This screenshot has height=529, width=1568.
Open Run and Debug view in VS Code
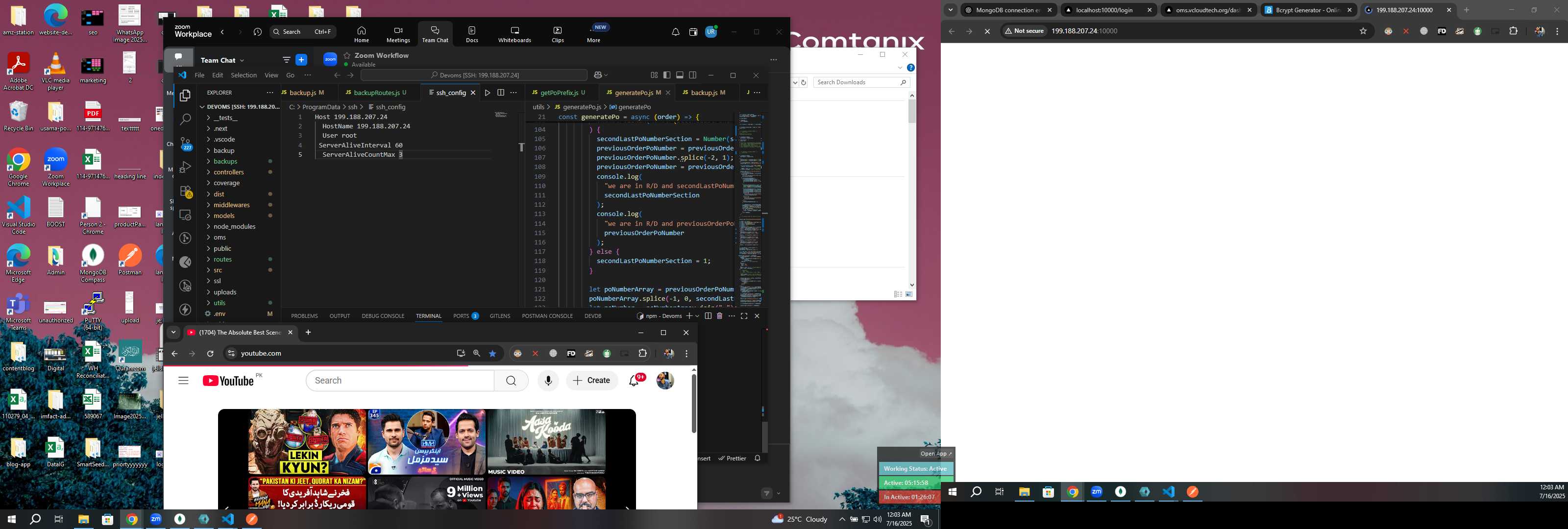pyautogui.click(x=185, y=167)
